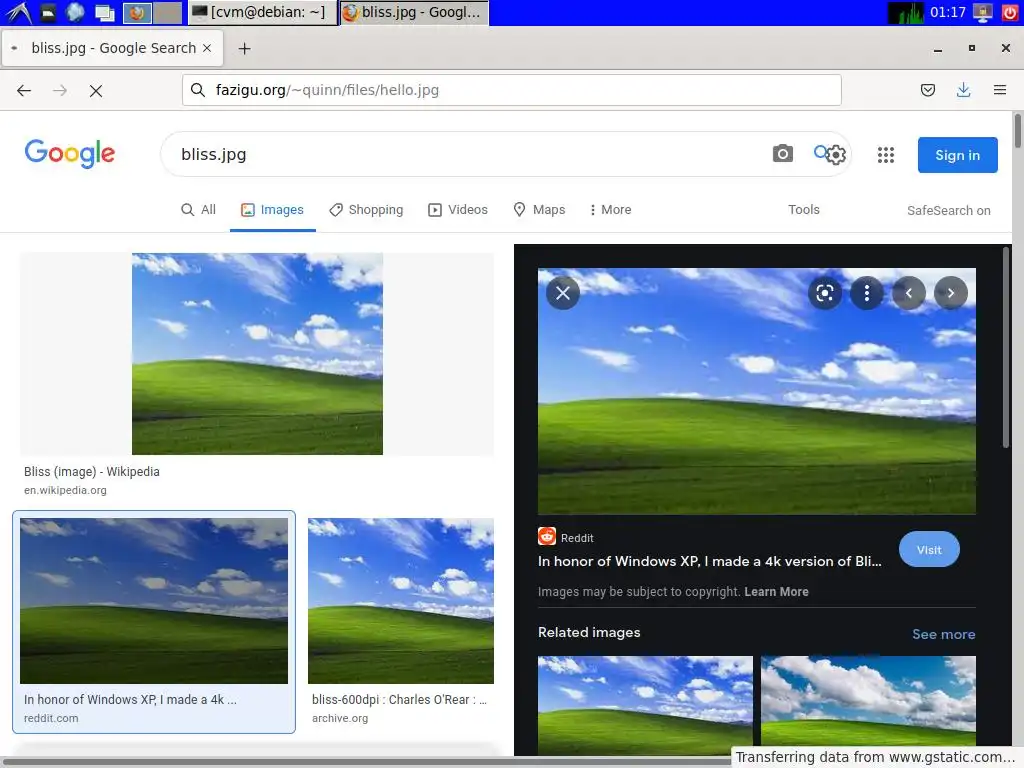Go to next image in preview
This screenshot has height=768, width=1024.
pos(951,293)
